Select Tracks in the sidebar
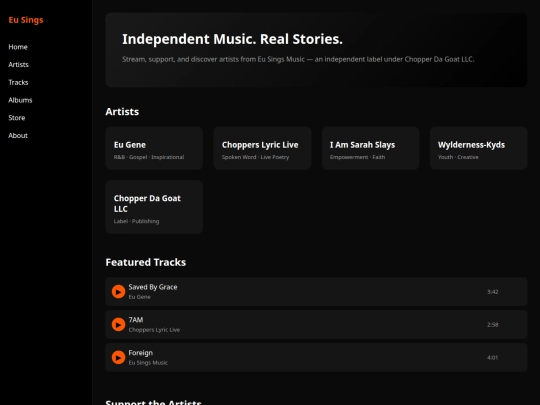This screenshot has width=540, height=405. (18, 82)
